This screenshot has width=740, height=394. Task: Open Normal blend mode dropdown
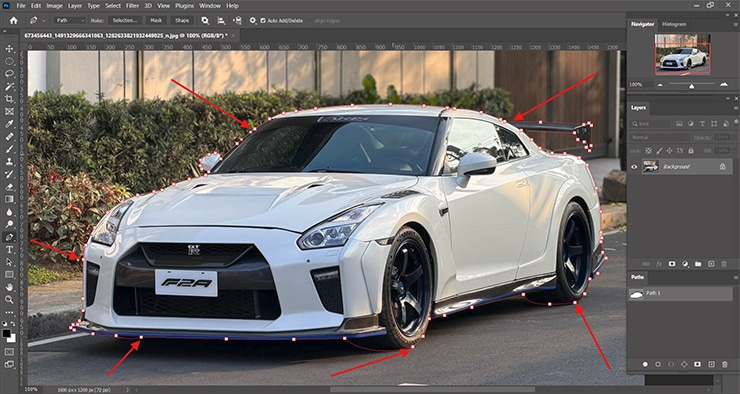pyautogui.click(x=659, y=137)
